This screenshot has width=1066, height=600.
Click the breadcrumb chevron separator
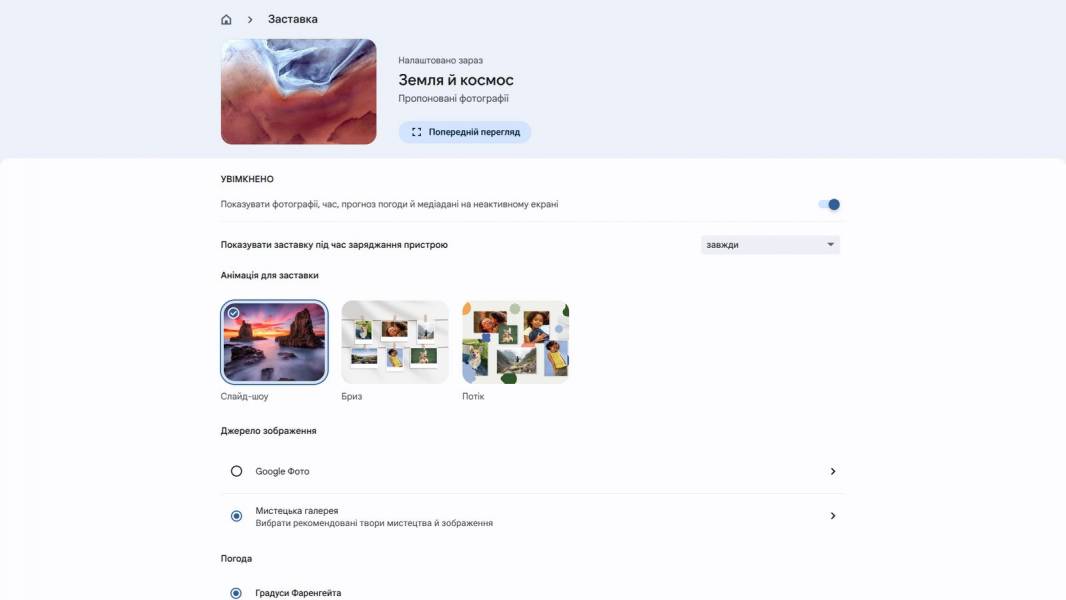point(250,20)
